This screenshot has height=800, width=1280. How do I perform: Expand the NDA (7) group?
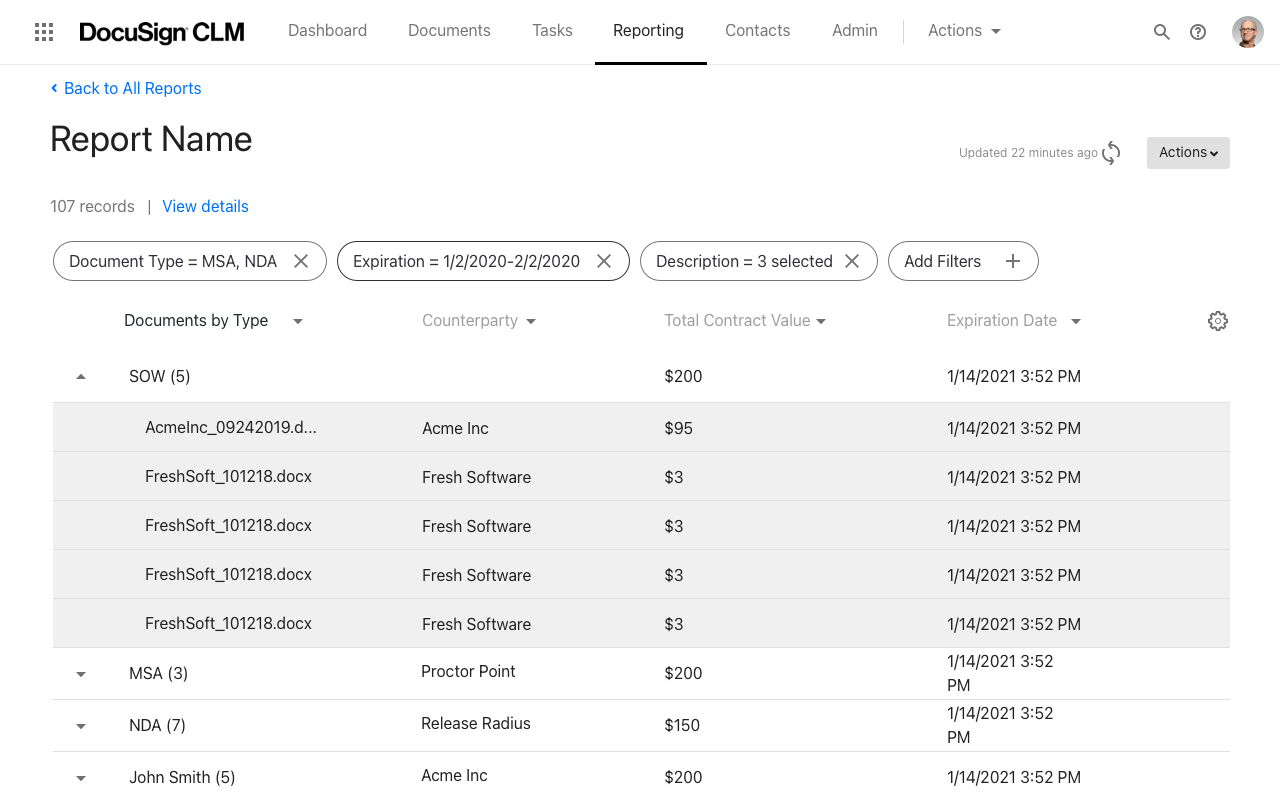[x=81, y=726]
